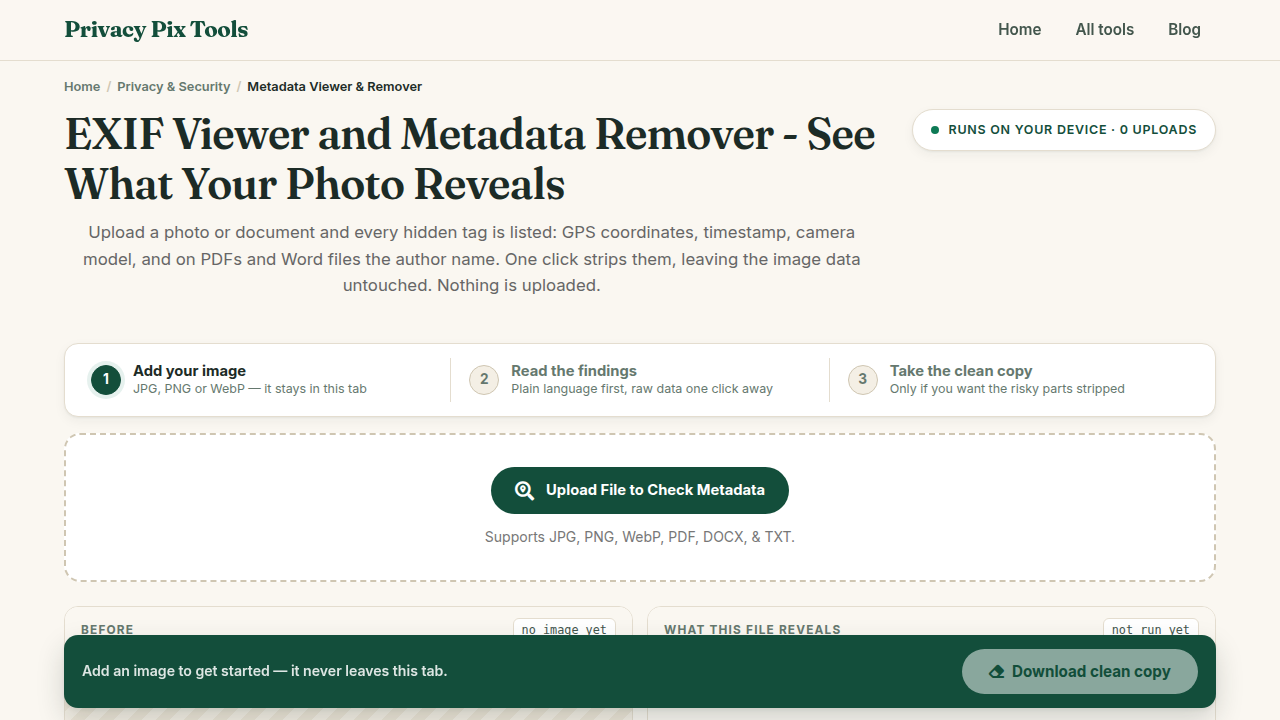Click the Runs on your device badge

(1063, 130)
